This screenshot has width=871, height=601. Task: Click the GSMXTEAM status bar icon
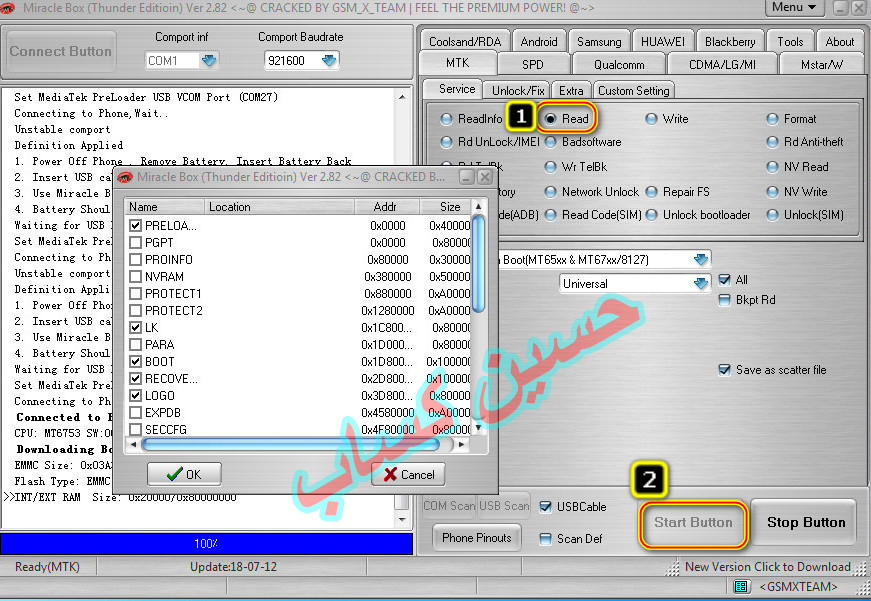pyautogui.click(x=741, y=587)
